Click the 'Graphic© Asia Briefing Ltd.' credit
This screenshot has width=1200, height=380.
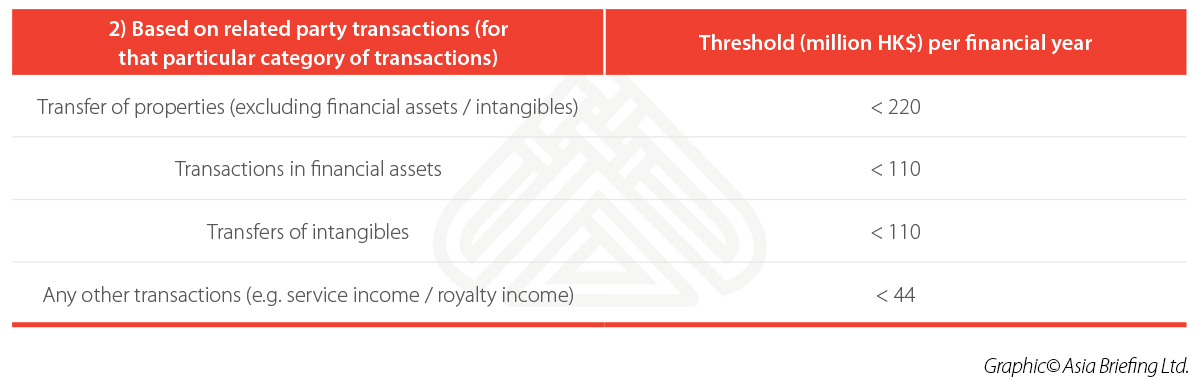point(1086,363)
